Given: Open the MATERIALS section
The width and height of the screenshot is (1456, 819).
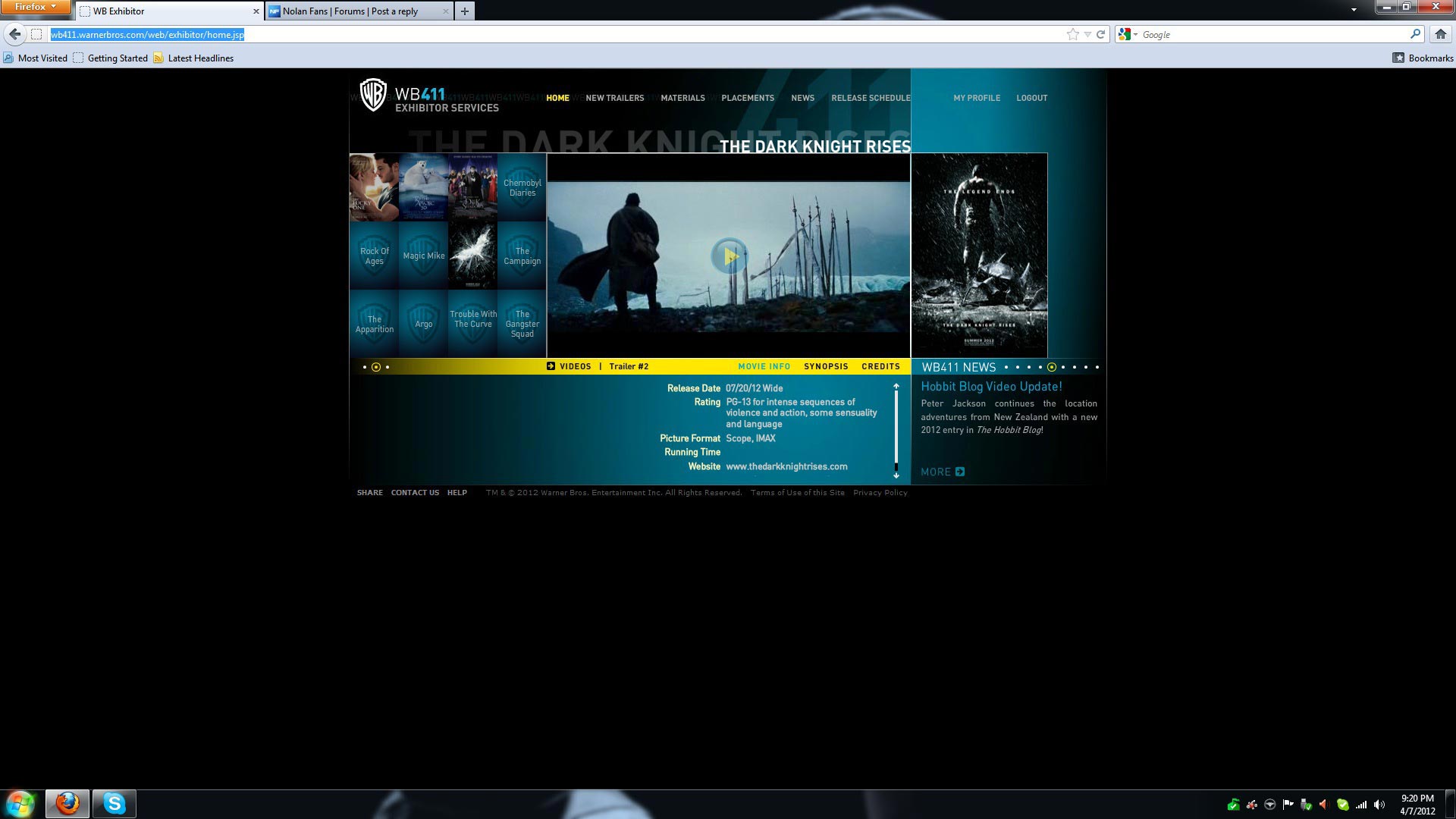Looking at the screenshot, I should point(682,98).
